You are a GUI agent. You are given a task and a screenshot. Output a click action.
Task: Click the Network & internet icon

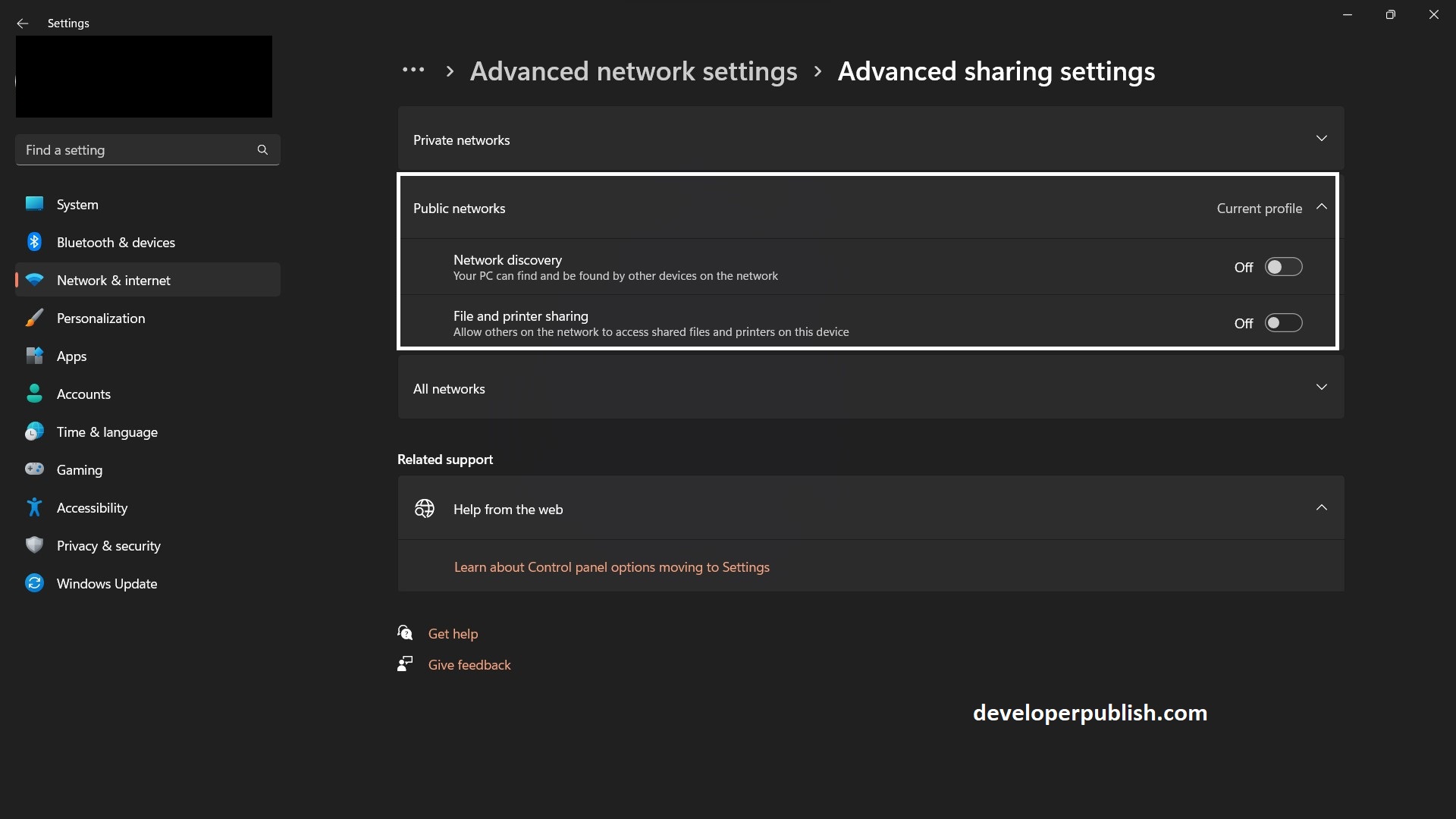[x=34, y=279]
